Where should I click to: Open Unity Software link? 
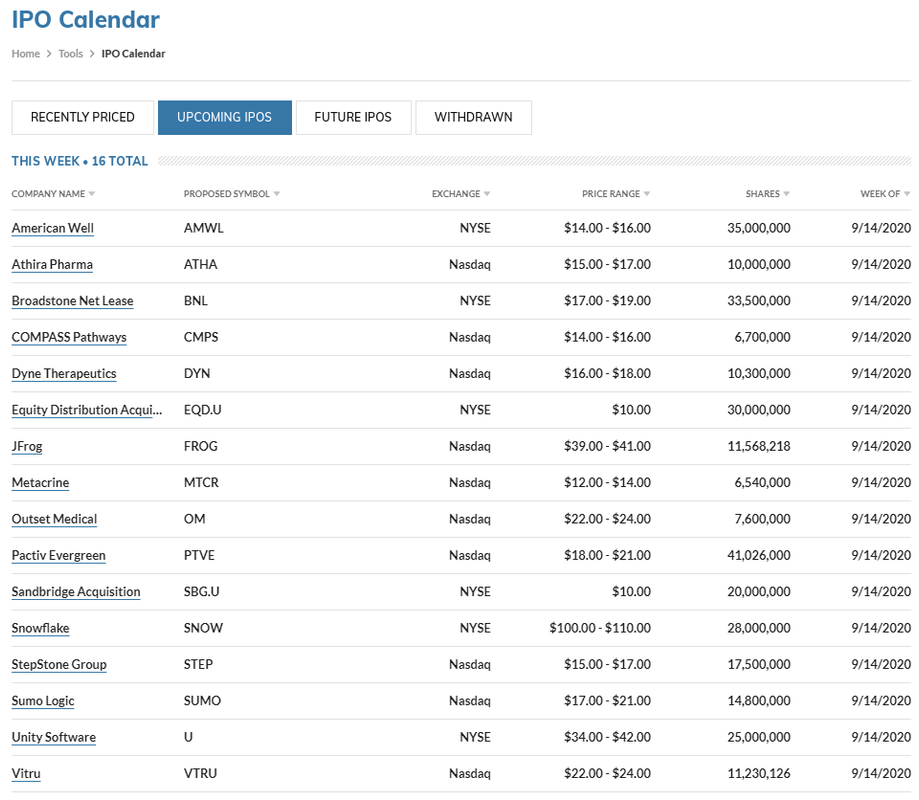(x=54, y=737)
